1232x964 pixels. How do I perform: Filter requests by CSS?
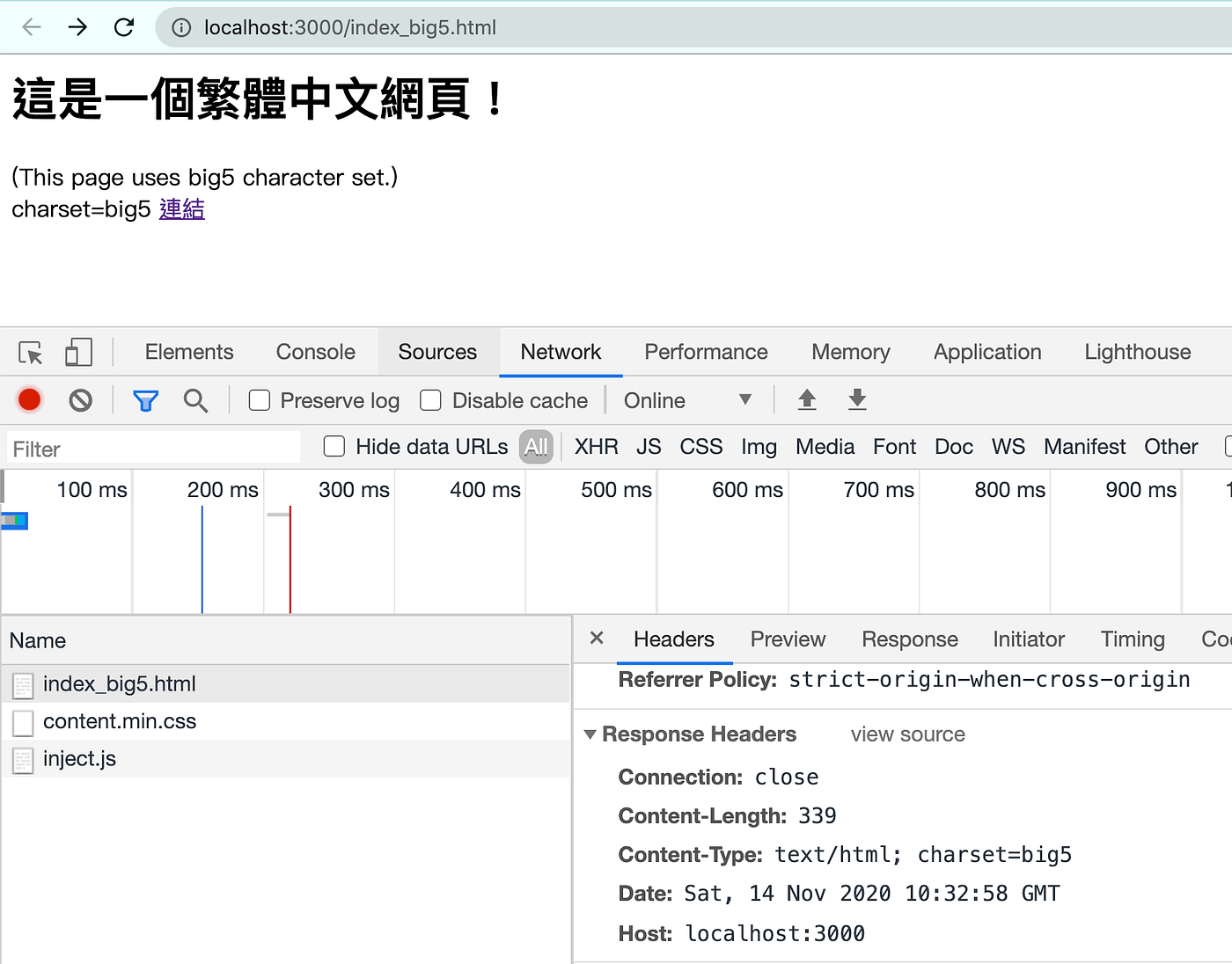701,447
